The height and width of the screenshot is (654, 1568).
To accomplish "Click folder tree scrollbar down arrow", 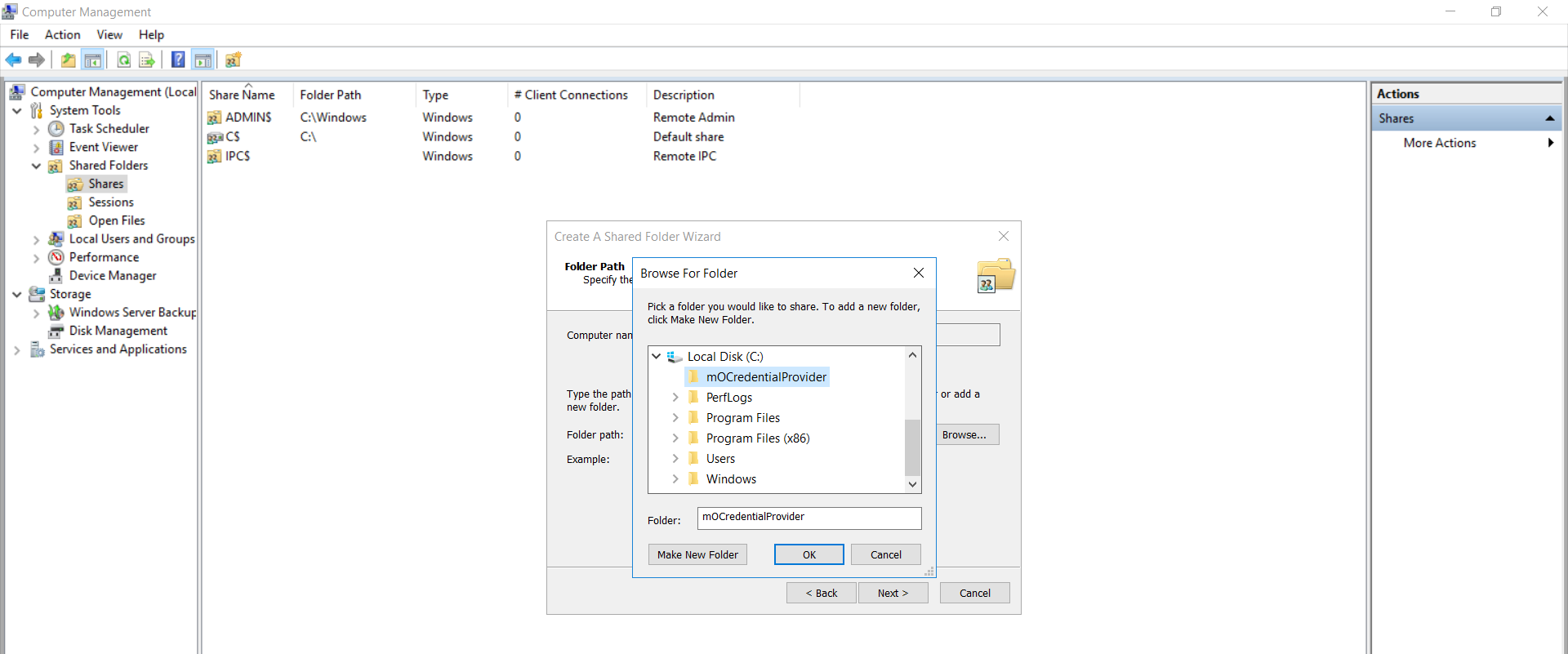I will coord(913,484).
